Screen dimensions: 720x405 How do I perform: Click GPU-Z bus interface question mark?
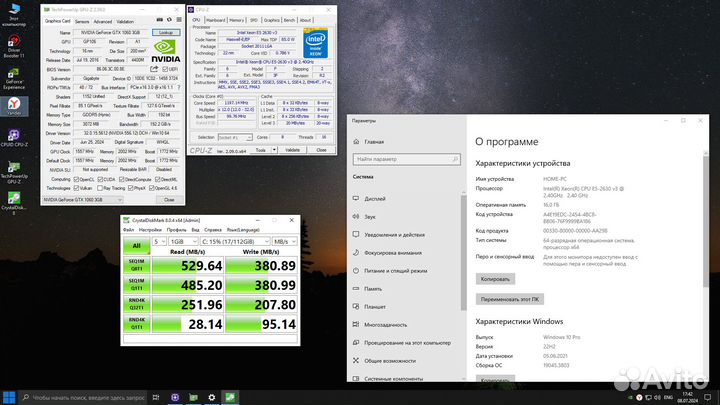[179, 87]
